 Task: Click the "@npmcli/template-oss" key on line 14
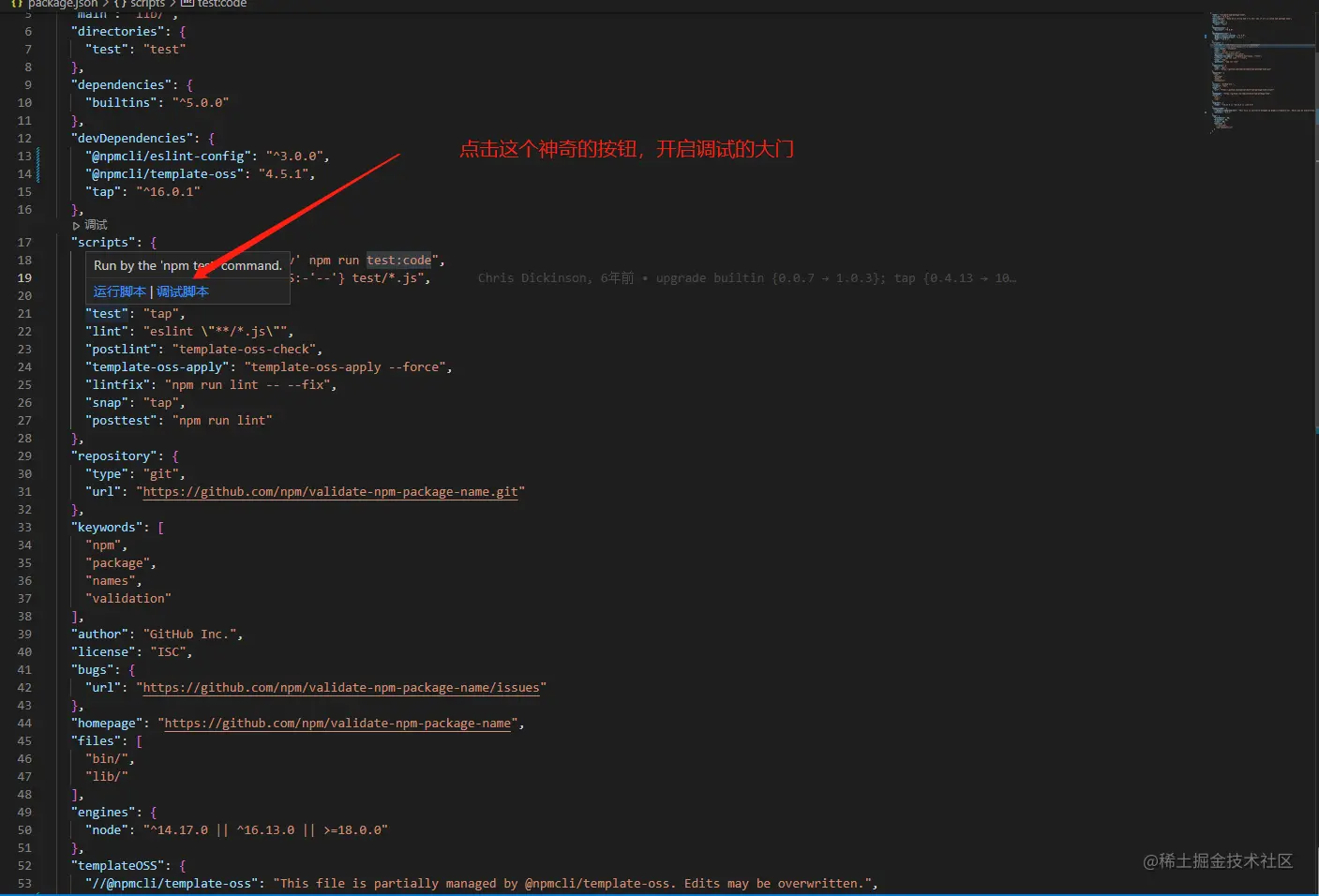tap(164, 174)
